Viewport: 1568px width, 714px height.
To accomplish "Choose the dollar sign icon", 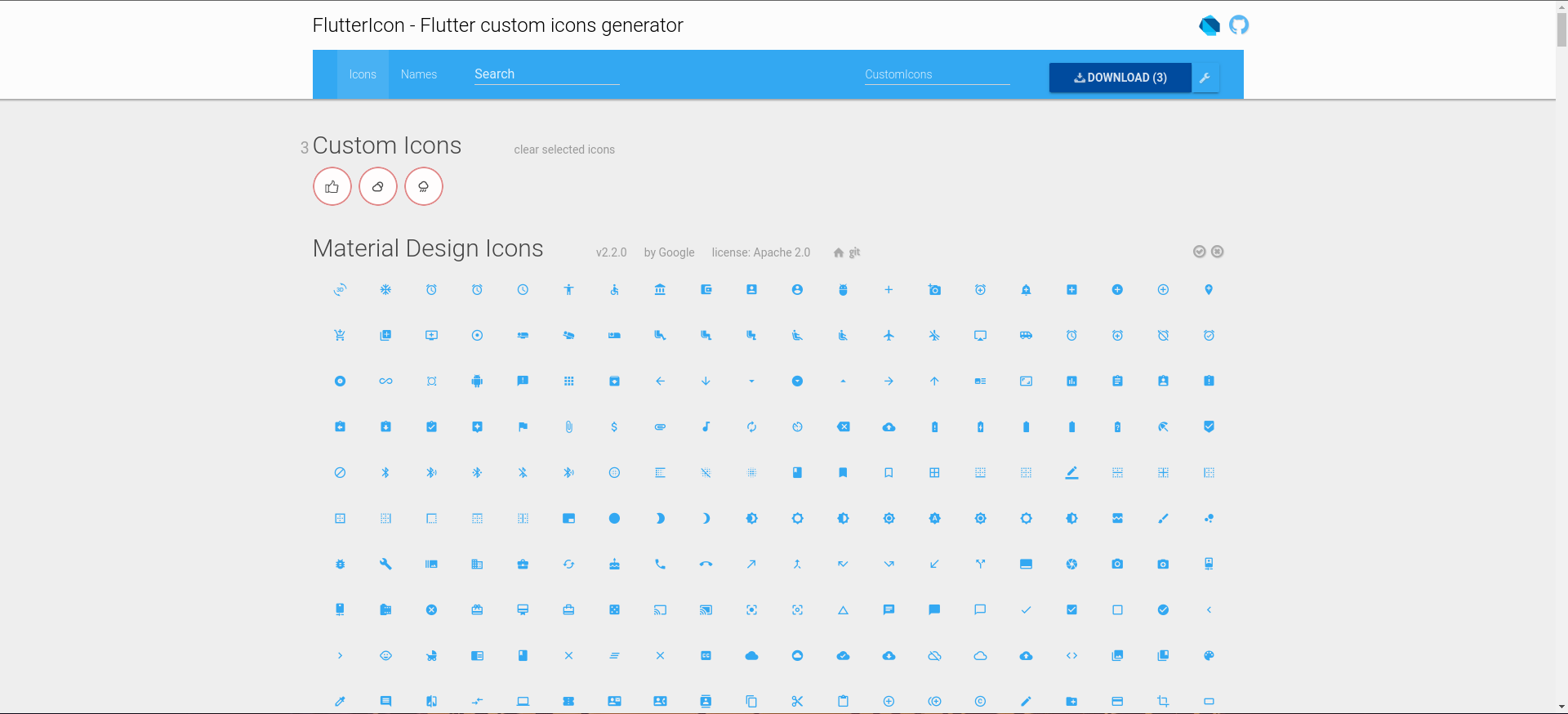I will point(614,427).
